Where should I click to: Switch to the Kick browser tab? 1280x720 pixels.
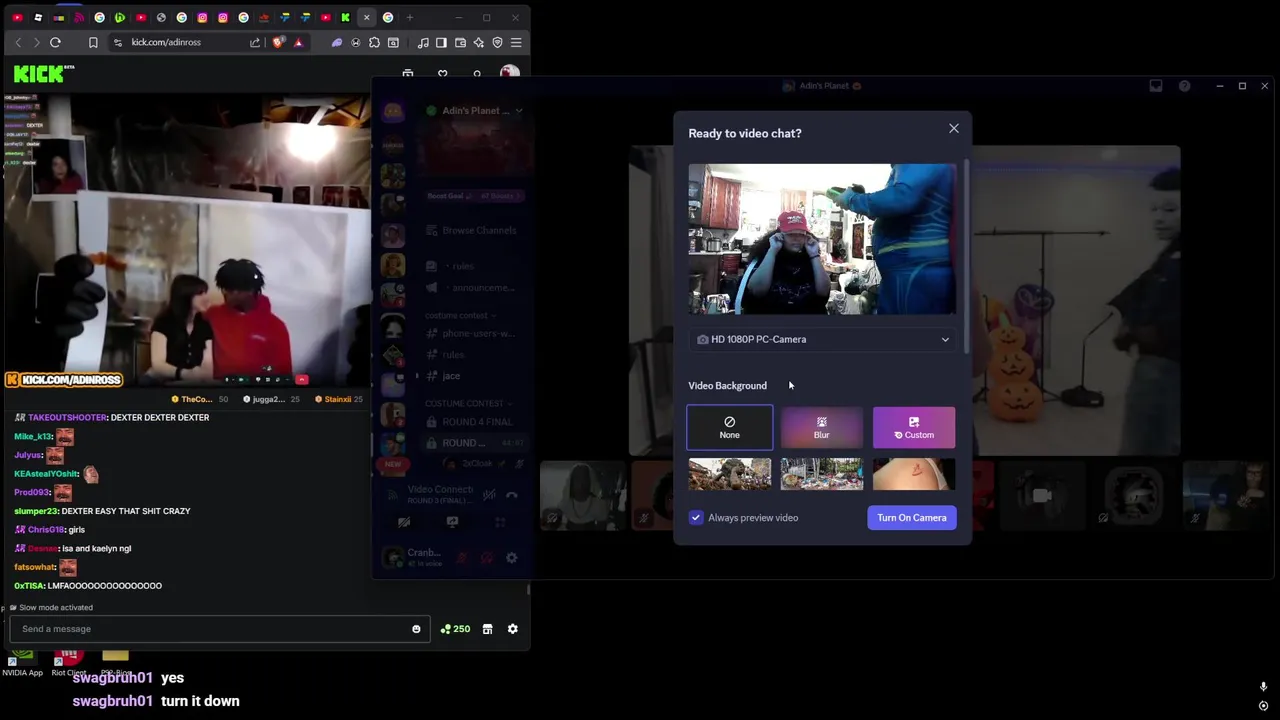click(345, 17)
